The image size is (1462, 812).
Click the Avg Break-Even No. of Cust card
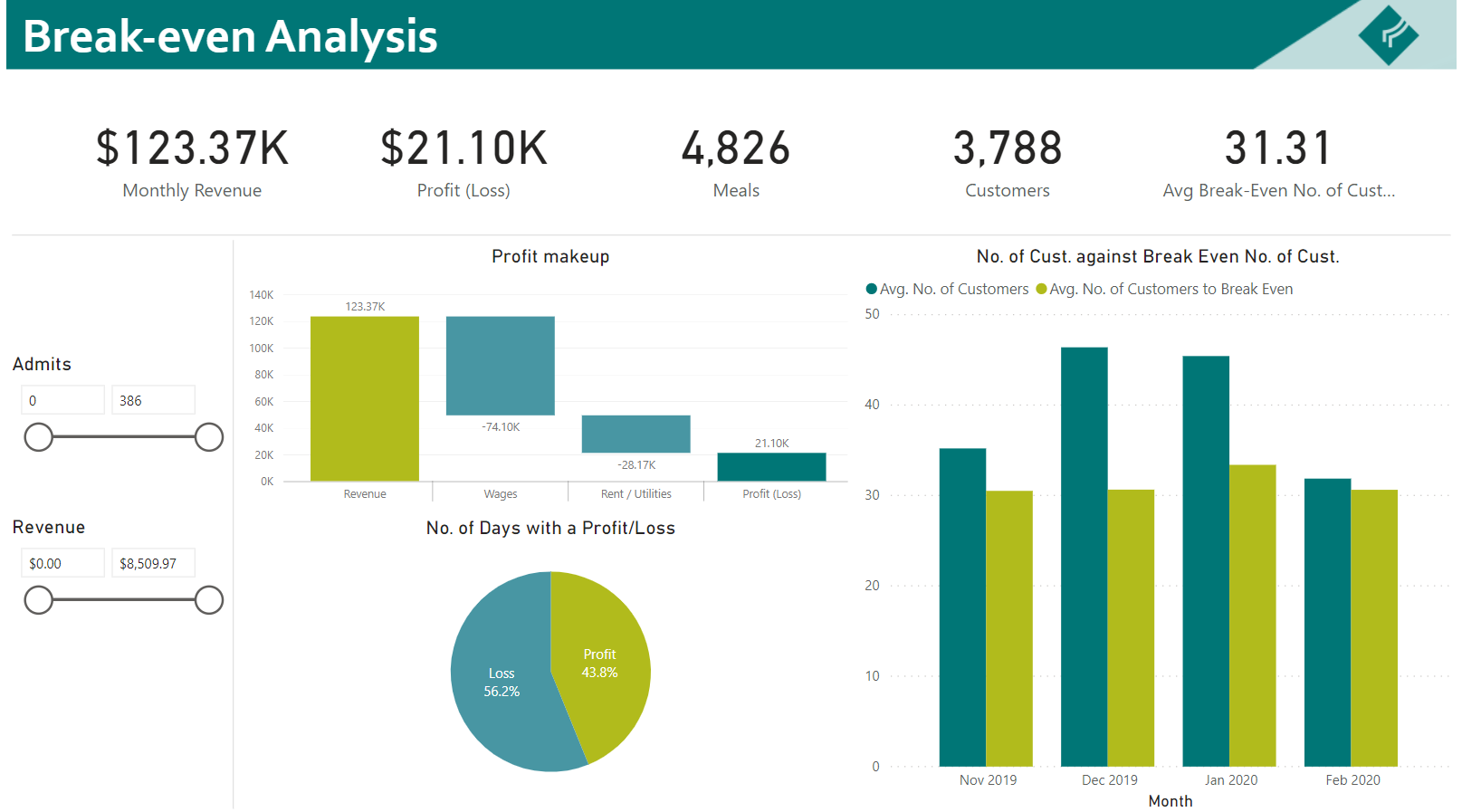point(1278,163)
